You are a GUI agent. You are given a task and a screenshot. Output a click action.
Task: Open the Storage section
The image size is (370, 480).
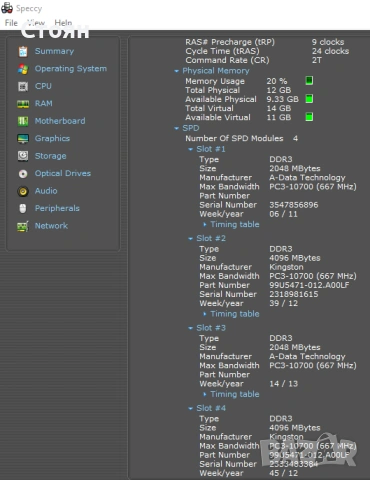[x=51, y=156]
